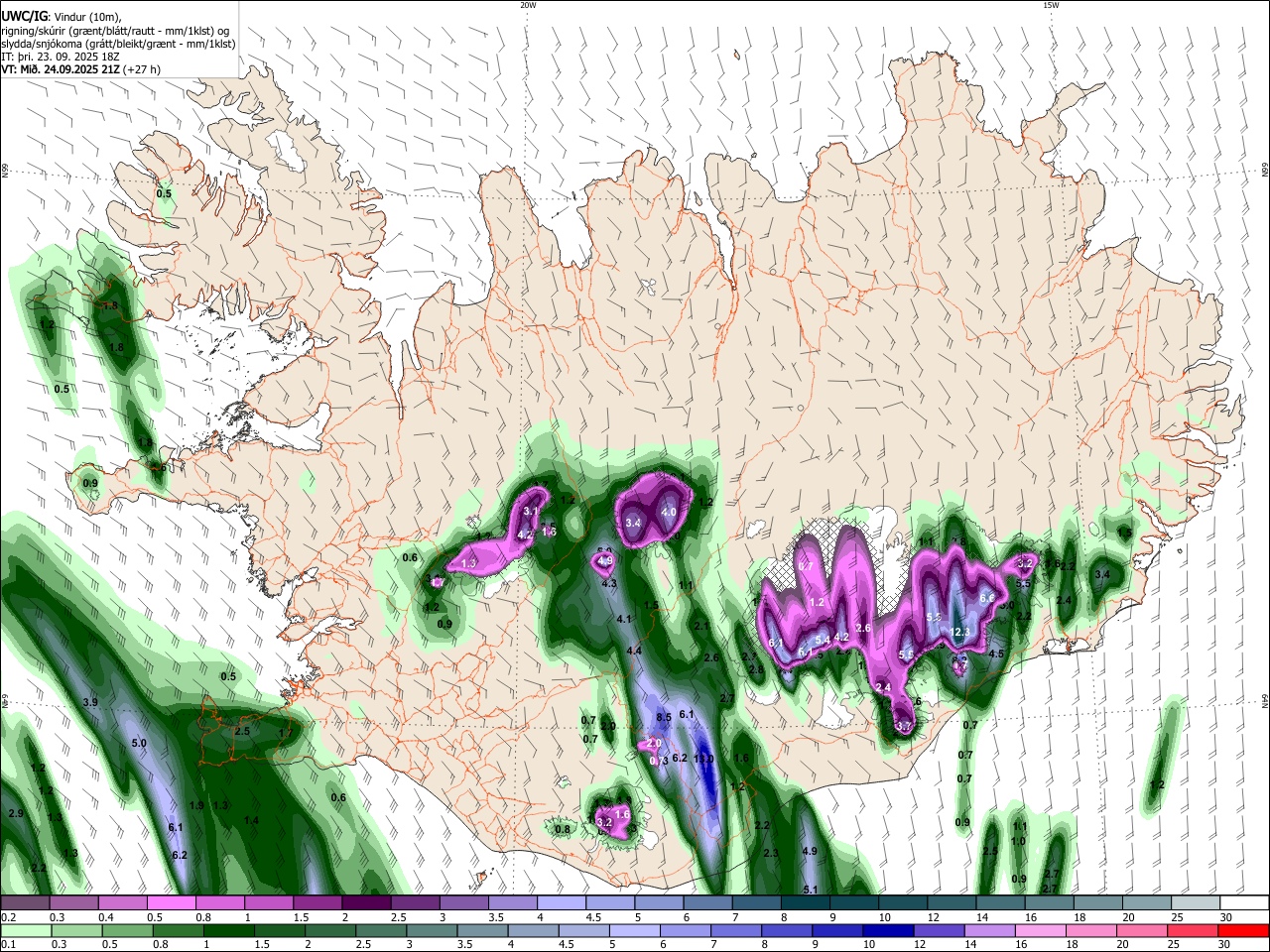Click the 3.9 precipitation value over the sea

pos(90,702)
